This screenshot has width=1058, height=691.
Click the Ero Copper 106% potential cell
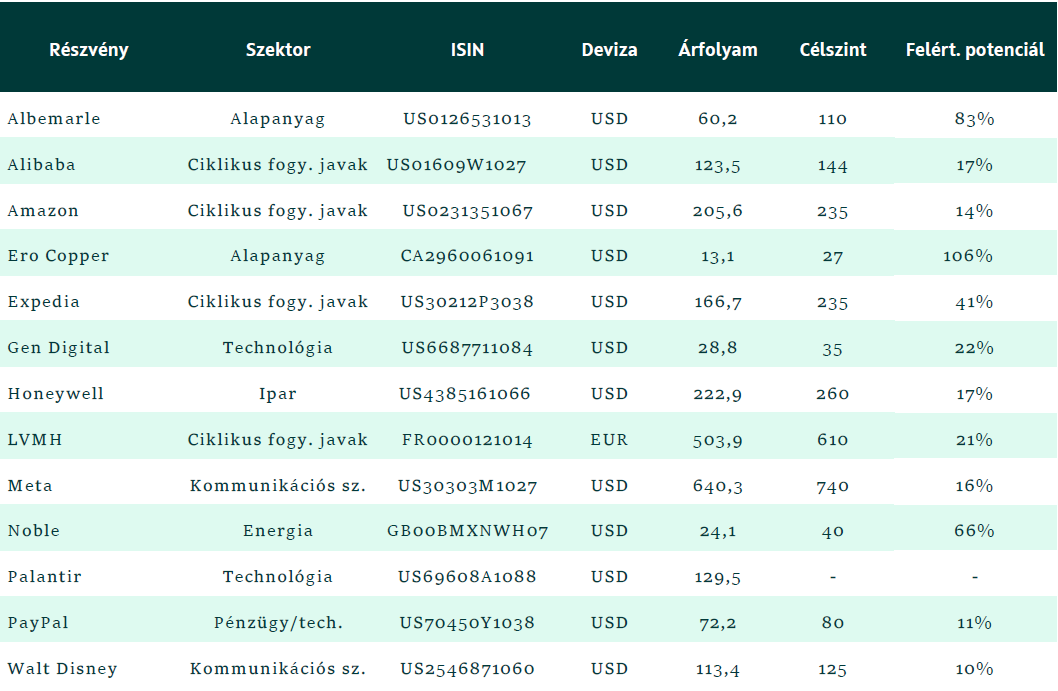pyautogui.click(x=968, y=256)
